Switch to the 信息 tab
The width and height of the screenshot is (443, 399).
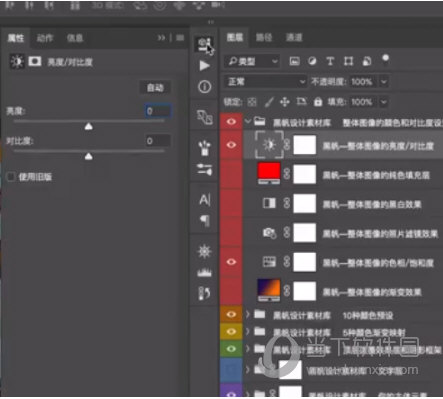click(x=75, y=38)
